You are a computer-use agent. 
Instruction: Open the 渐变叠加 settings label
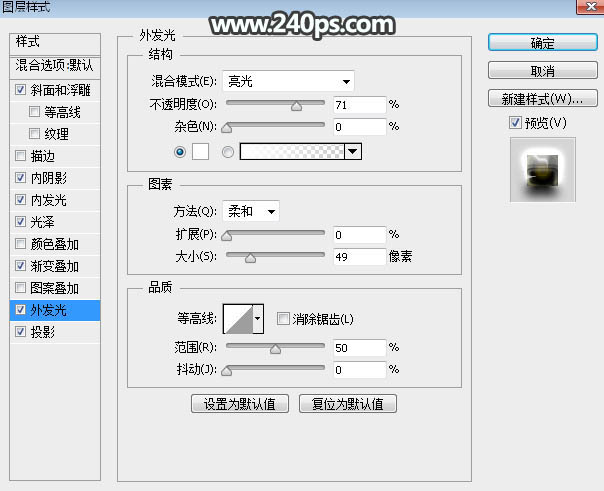[54, 266]
